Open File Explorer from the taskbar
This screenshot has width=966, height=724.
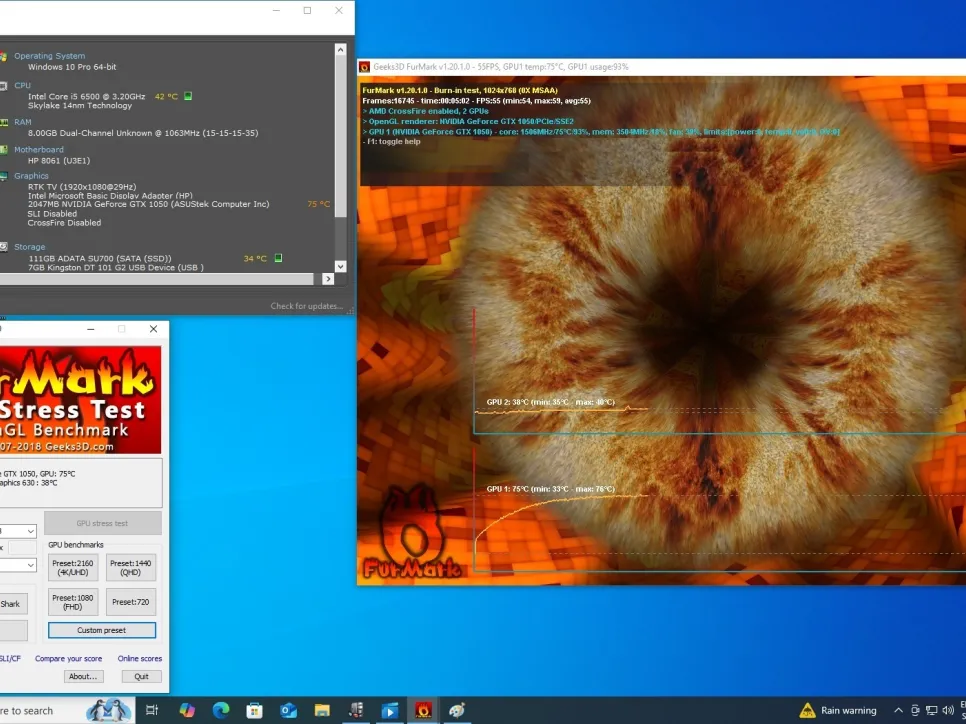coord(322,710)
